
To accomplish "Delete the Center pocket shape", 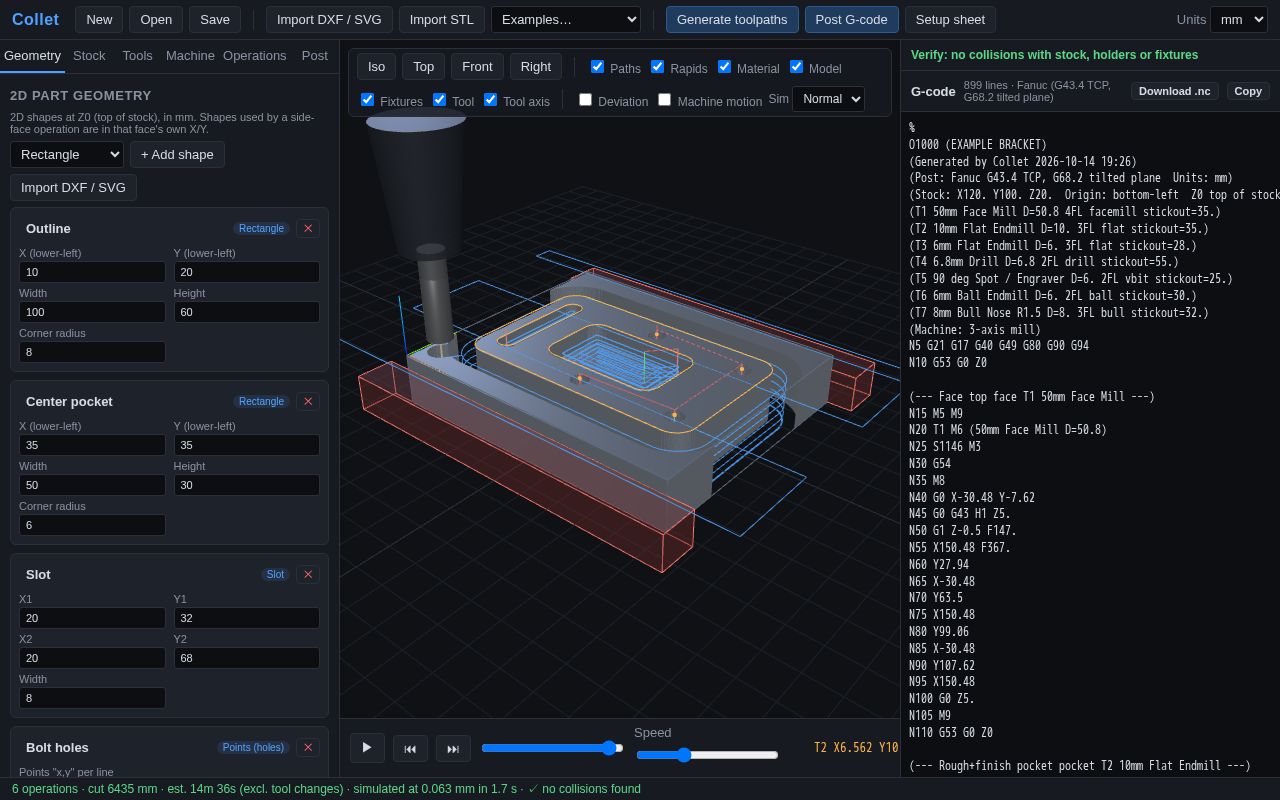I will point(308,401).
